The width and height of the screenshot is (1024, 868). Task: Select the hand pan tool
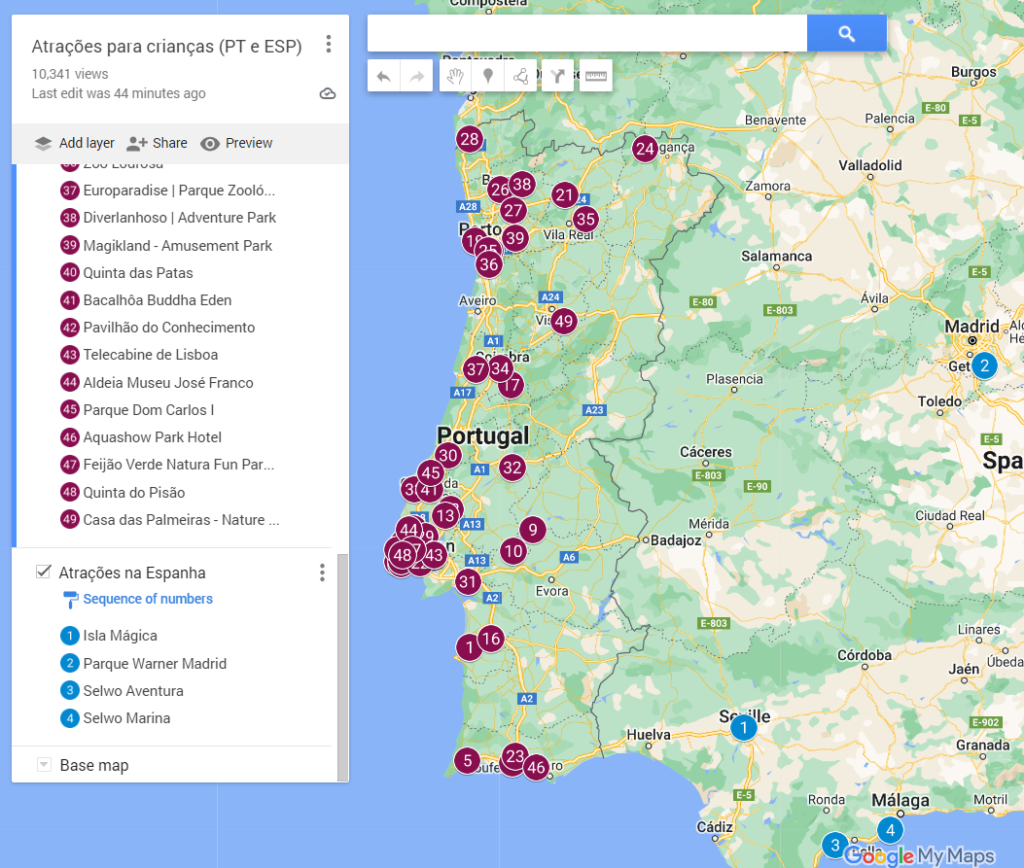click(455, 76)
